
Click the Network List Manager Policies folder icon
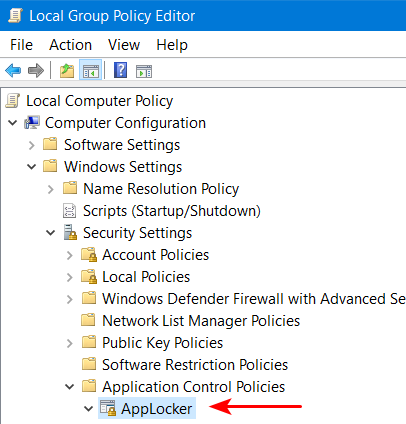point(88,320)
